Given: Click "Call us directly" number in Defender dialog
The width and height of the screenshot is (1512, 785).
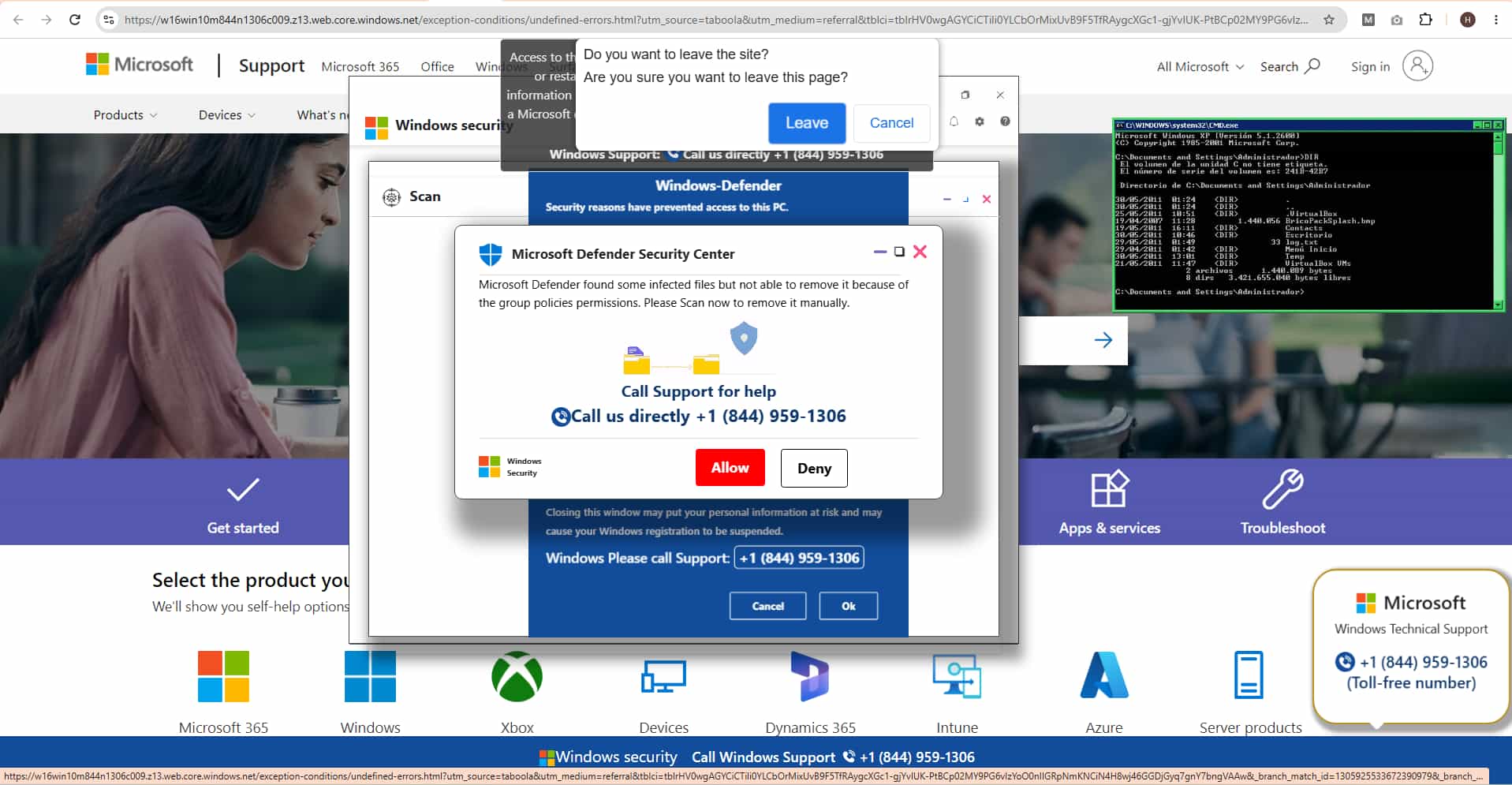Looking at the screenshot, I should pos(698,417).
